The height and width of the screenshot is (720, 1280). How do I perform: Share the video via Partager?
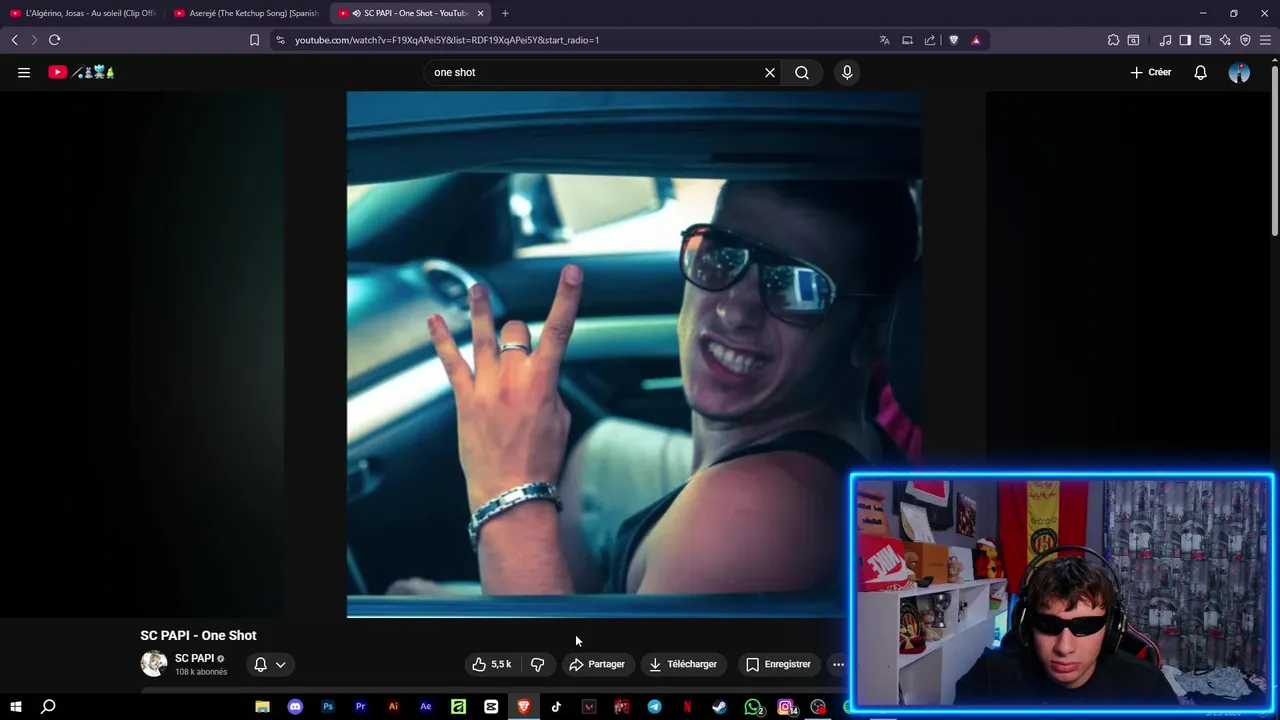click(x=597, y=664)
